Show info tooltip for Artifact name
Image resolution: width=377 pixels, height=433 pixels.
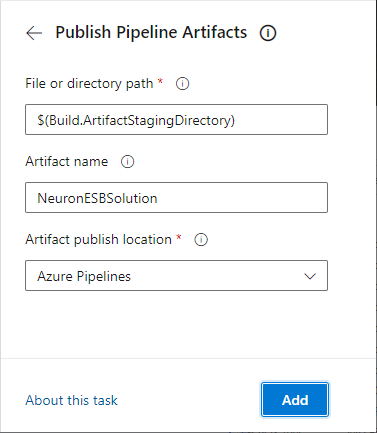[x=127, y=162]
